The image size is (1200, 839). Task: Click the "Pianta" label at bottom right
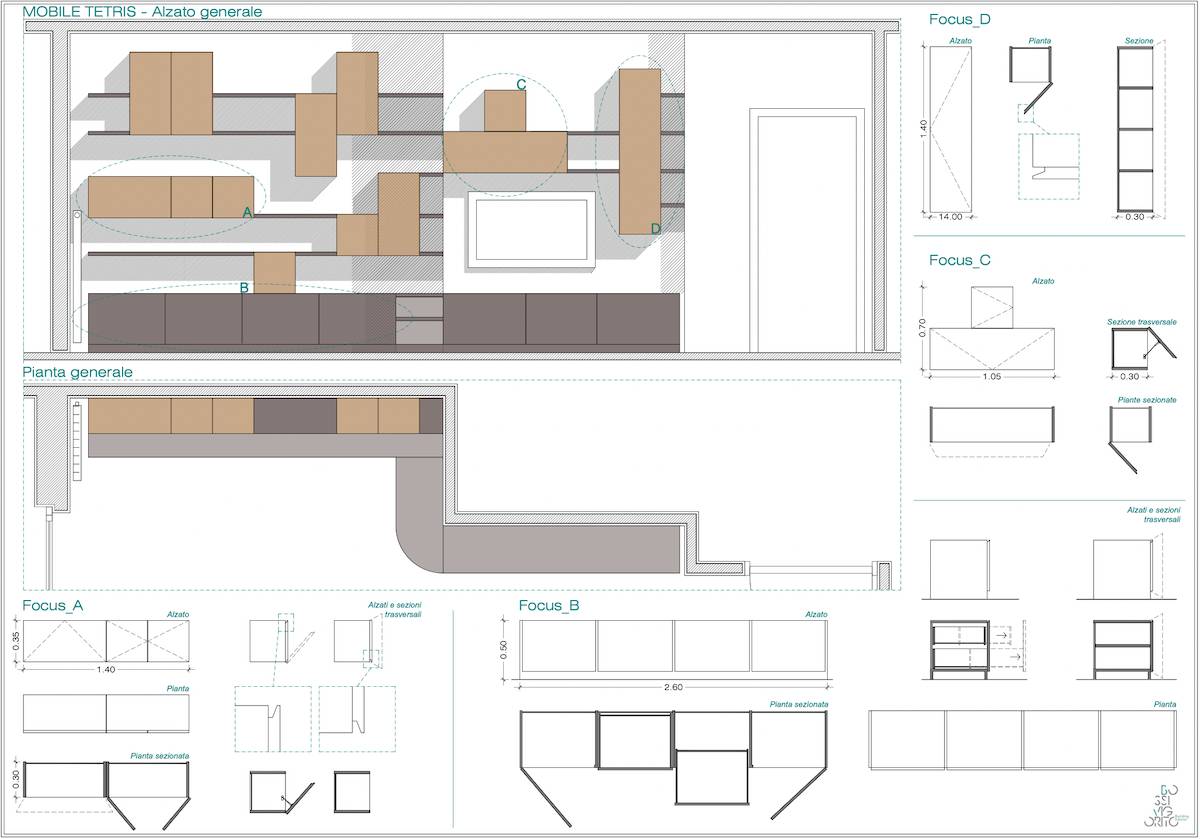pos(1165,704)
